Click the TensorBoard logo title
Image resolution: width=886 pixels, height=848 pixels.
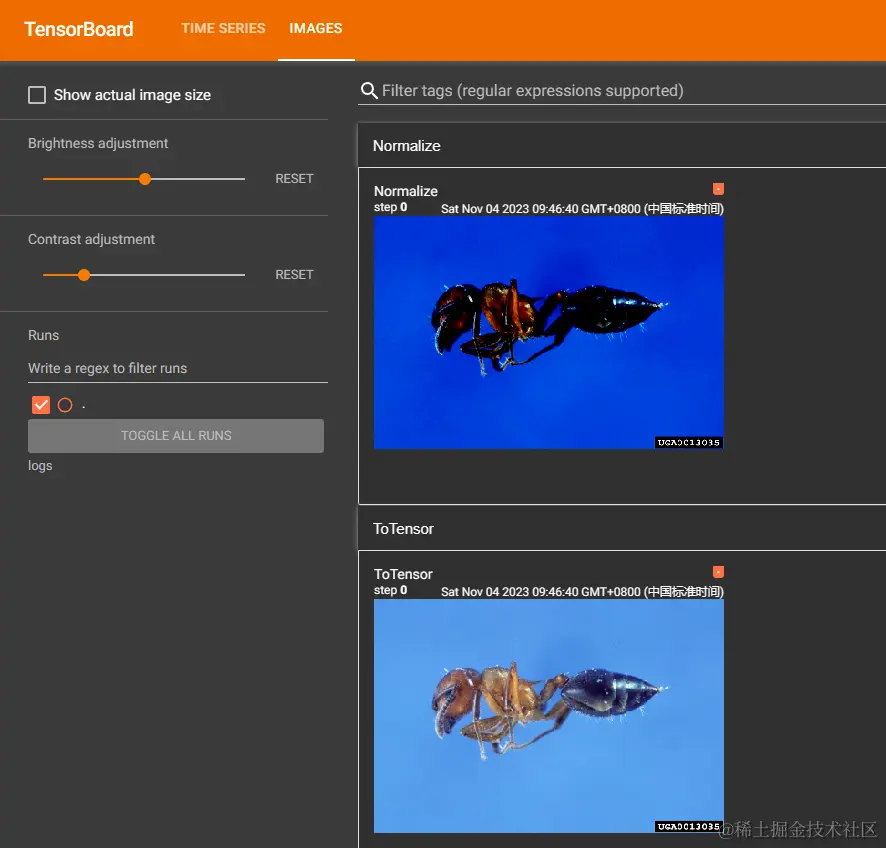tap(79, 29)
